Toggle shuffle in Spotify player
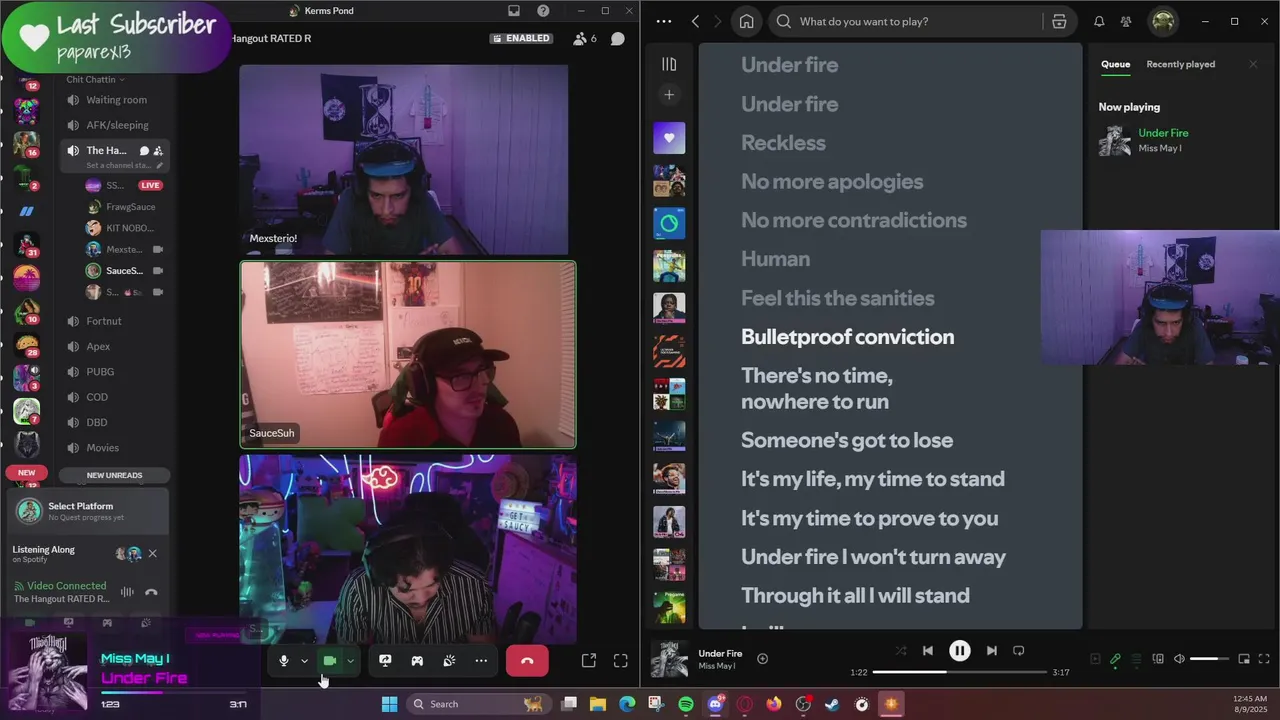 pos(901,650)
